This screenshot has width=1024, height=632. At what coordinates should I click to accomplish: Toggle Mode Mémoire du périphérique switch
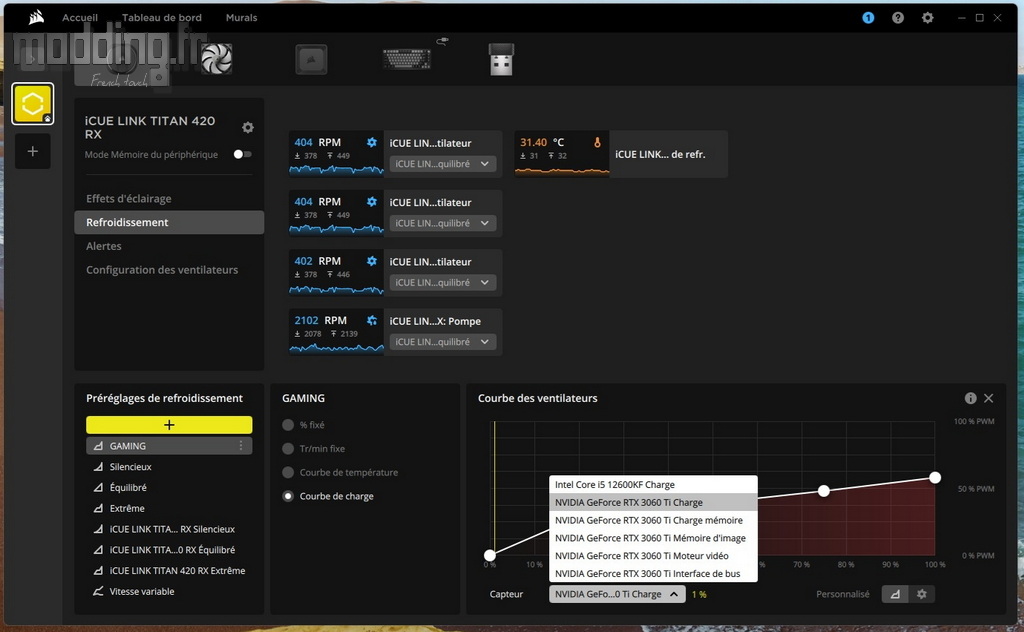pos(242,154)
